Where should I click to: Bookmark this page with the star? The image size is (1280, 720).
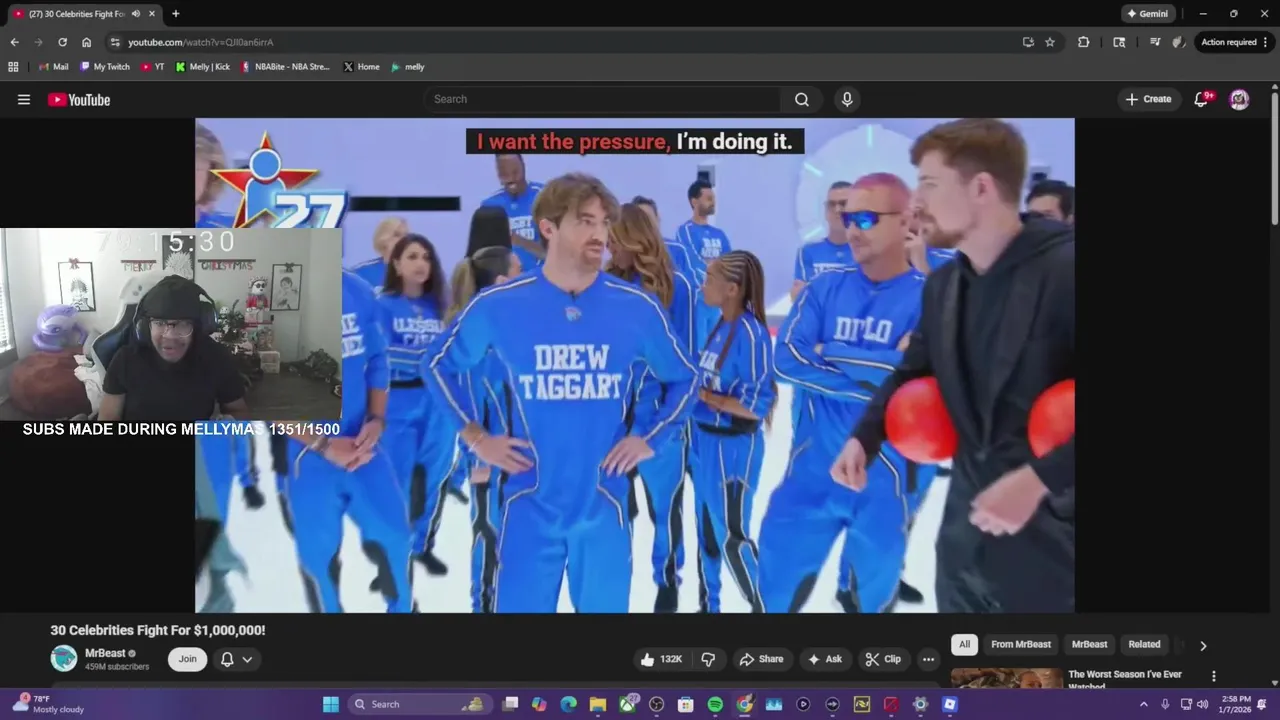[1050, 42]
